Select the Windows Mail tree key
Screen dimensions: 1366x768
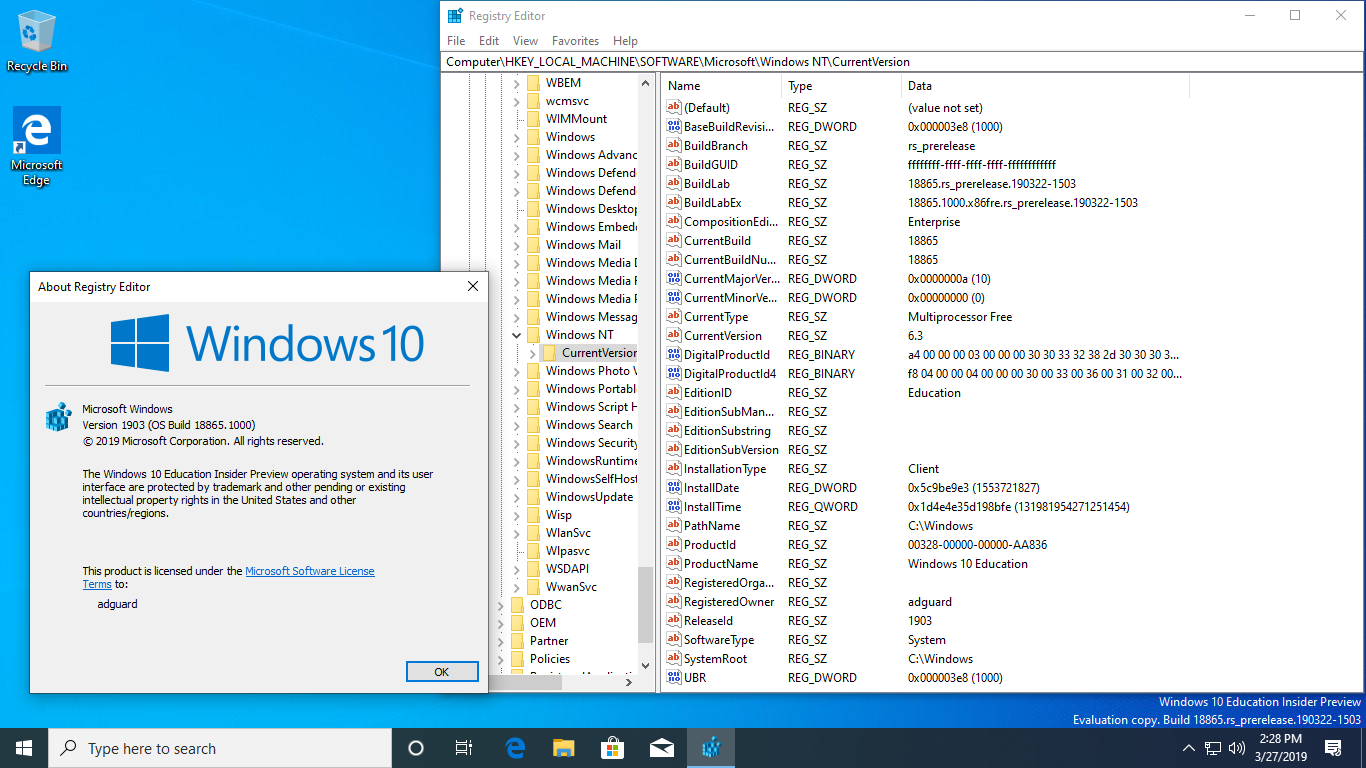(x=583, y=245)
